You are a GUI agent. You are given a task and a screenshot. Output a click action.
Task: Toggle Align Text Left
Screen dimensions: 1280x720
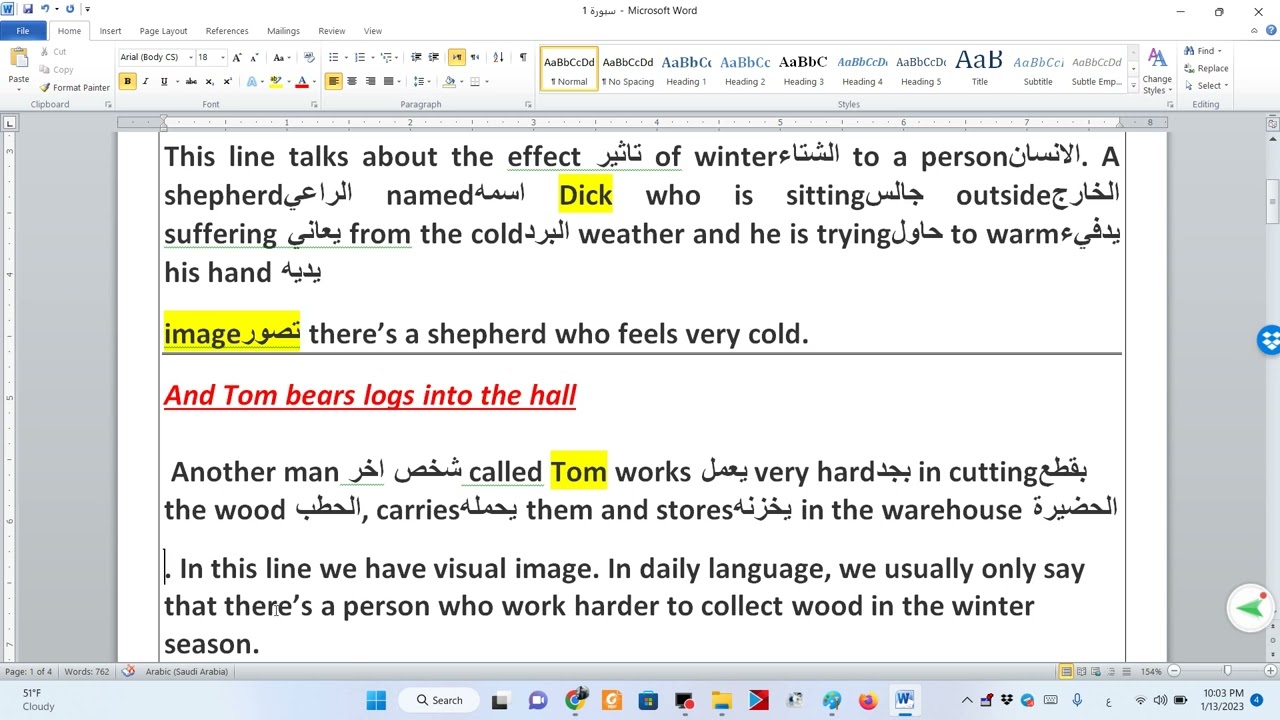[x=334, y=82]
